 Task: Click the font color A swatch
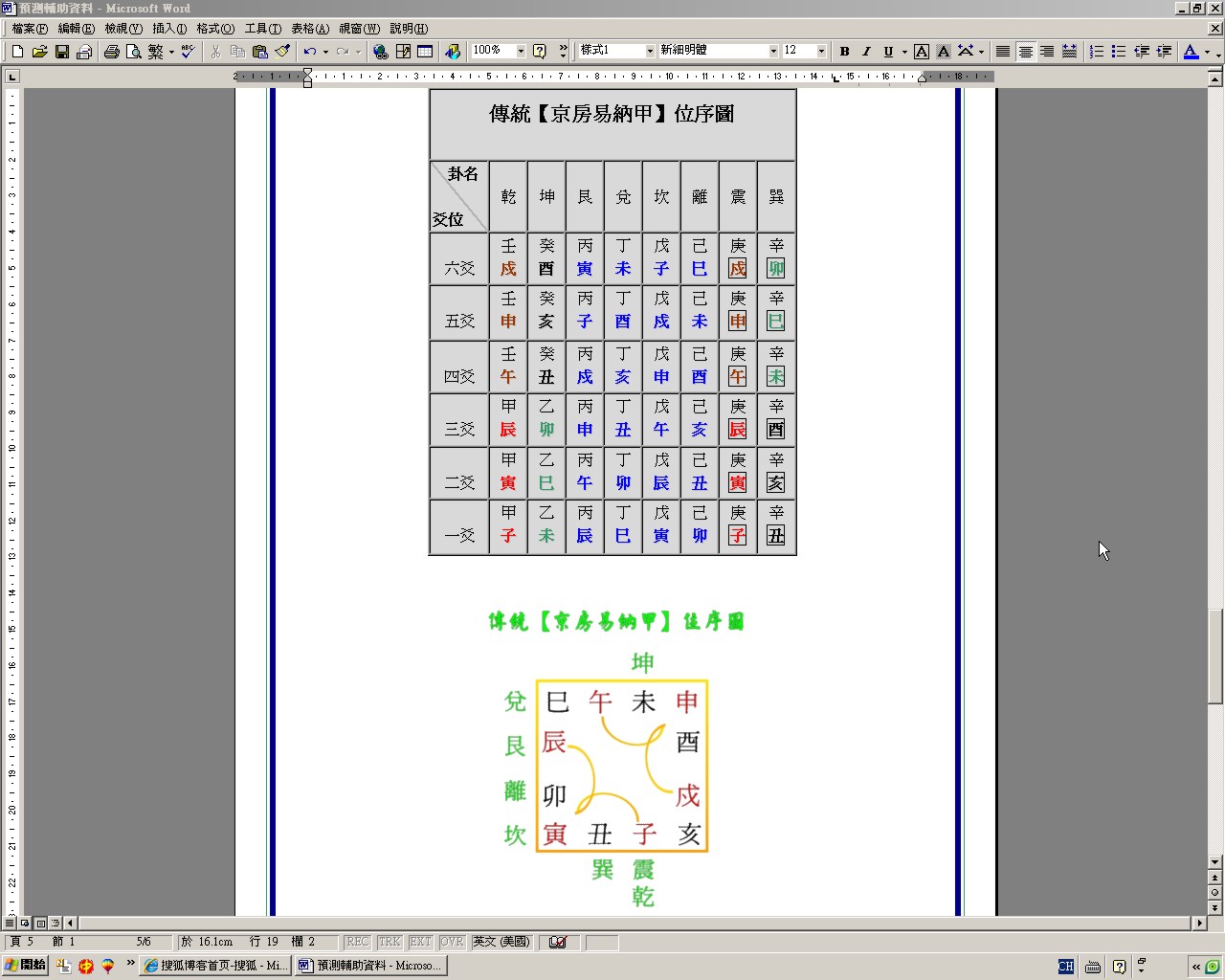(1191, 52)
